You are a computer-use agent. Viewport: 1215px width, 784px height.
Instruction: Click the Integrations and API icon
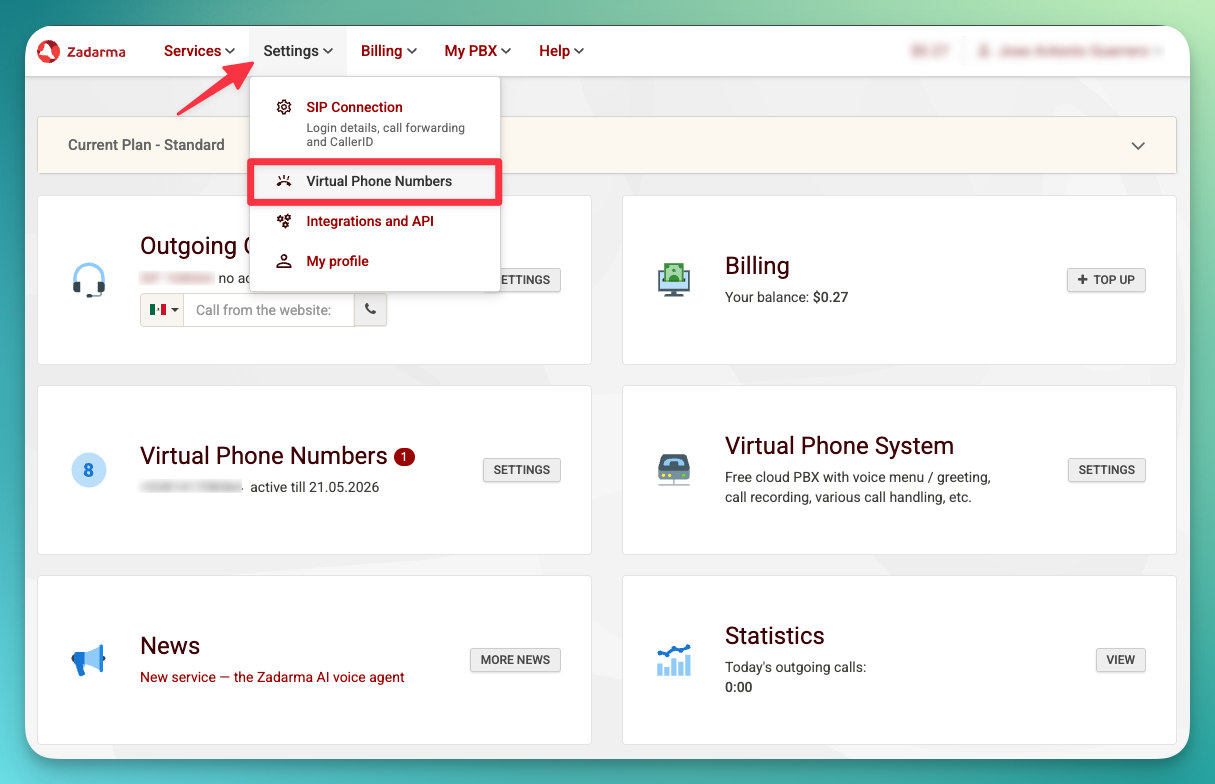[x=284, y=221]
